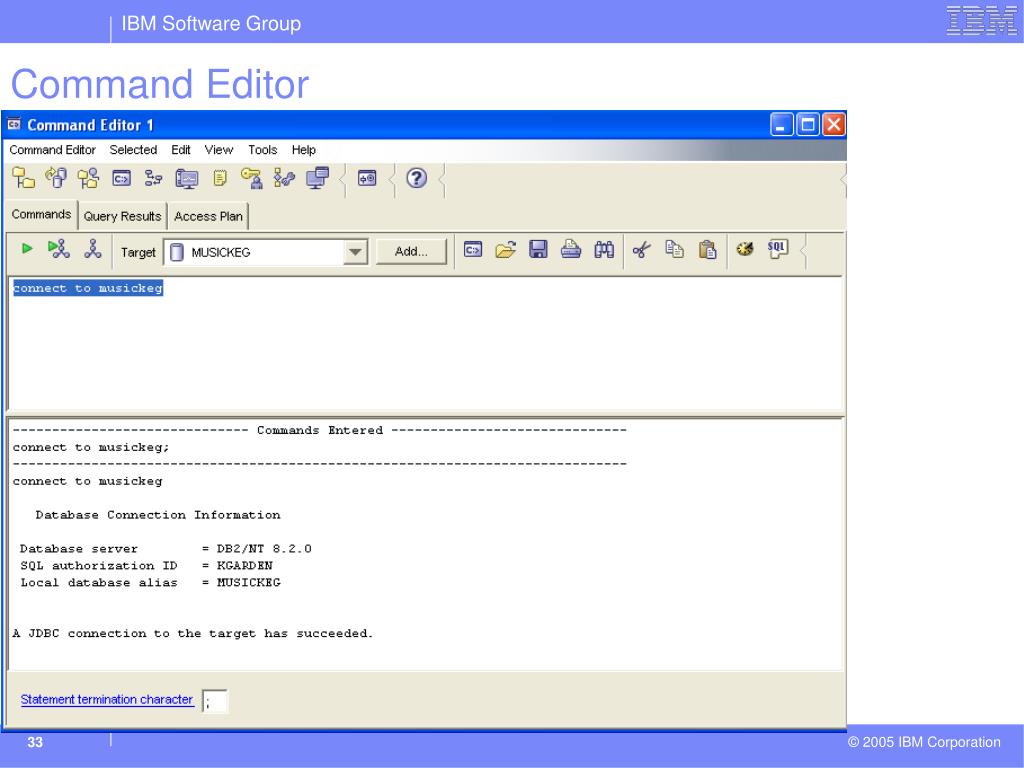Cut selection with scissors icon
The image size is (1024, 768).
tap(642, 249)
